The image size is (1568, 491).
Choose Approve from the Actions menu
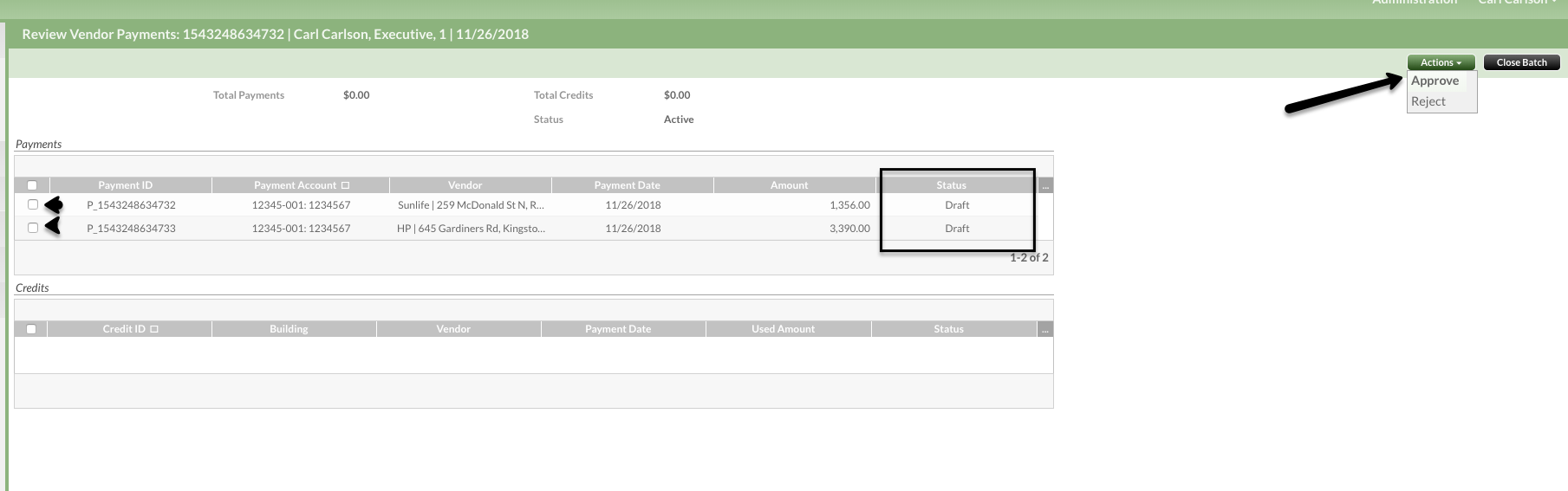pos(1435,81)
